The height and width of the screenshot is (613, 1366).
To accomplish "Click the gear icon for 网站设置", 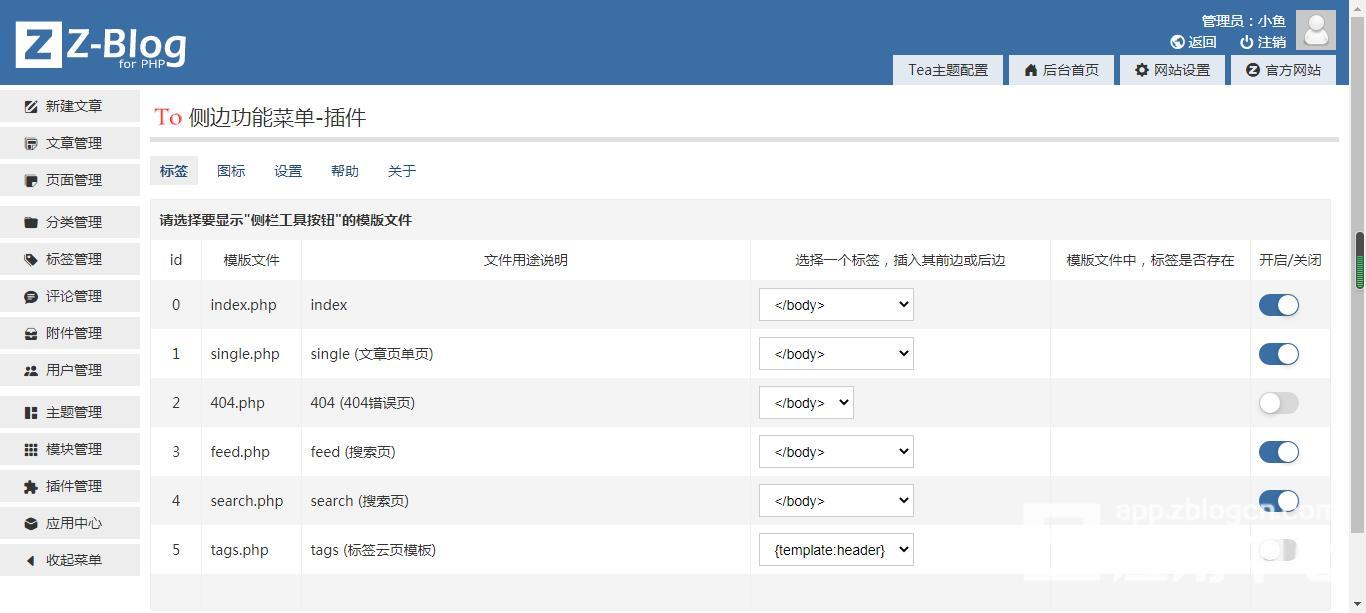I will [1141, 70].
